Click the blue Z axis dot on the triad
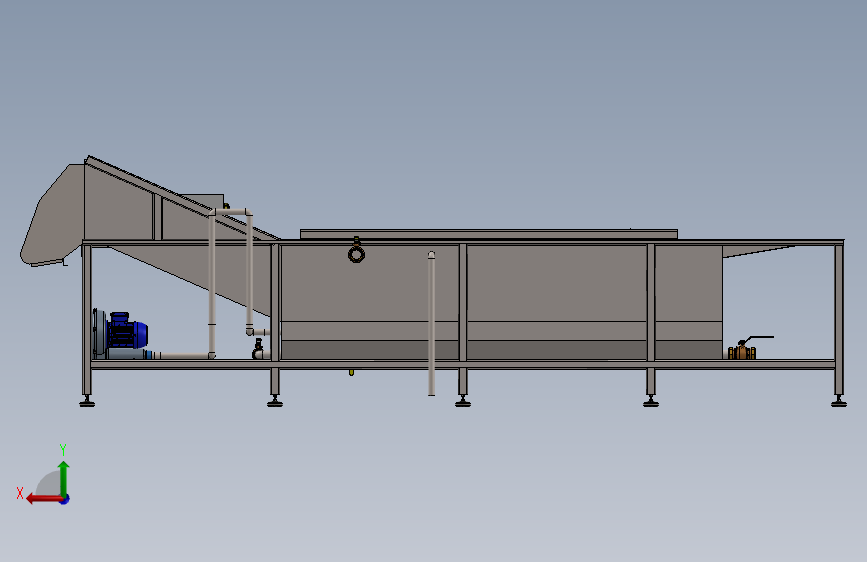 [x=65, y=500]
